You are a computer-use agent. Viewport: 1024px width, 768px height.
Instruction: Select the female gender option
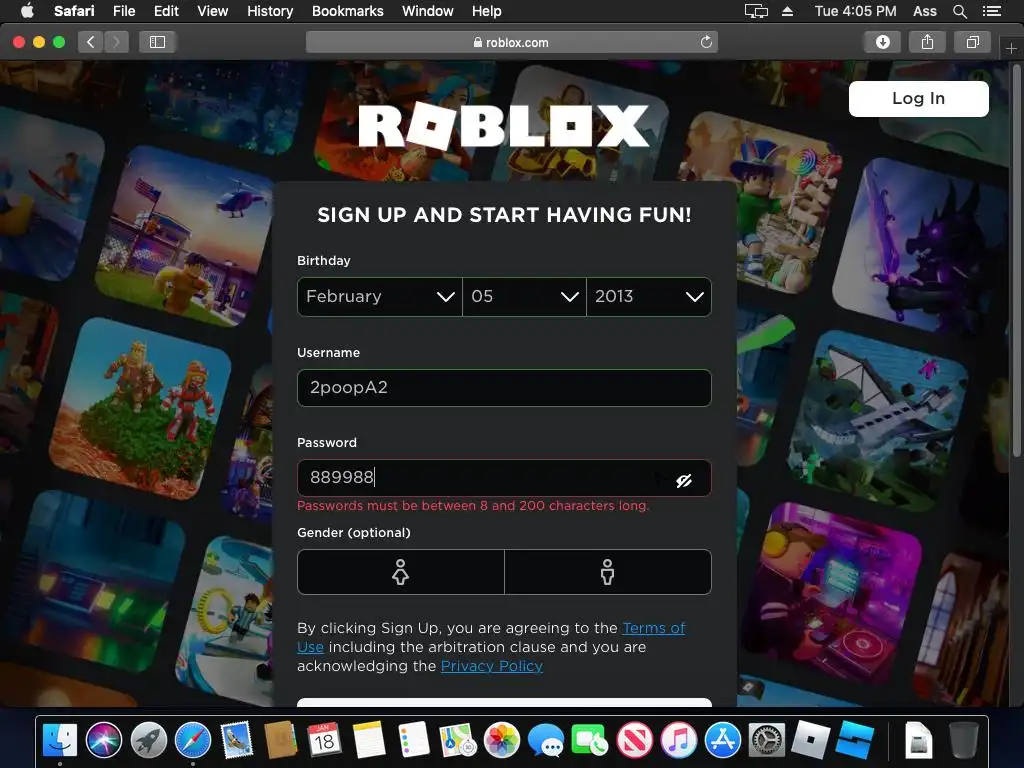click(400, 572)
